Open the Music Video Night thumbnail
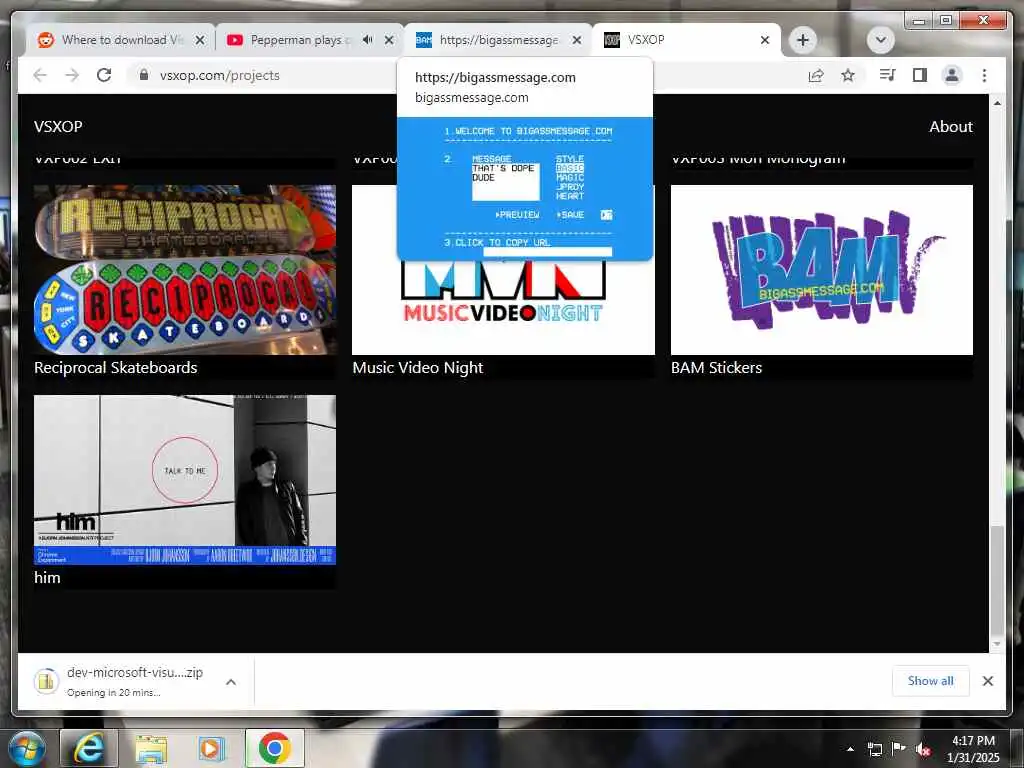Image resolution: width=1024 pixels, height=768 pixels. pos(503,307)
